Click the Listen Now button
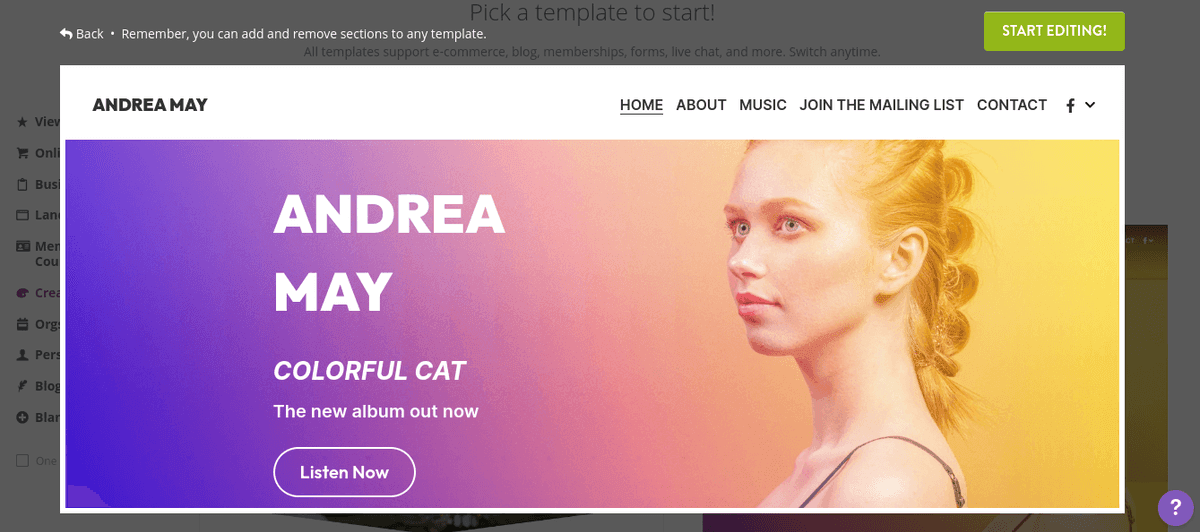 (x=344, y=472)
